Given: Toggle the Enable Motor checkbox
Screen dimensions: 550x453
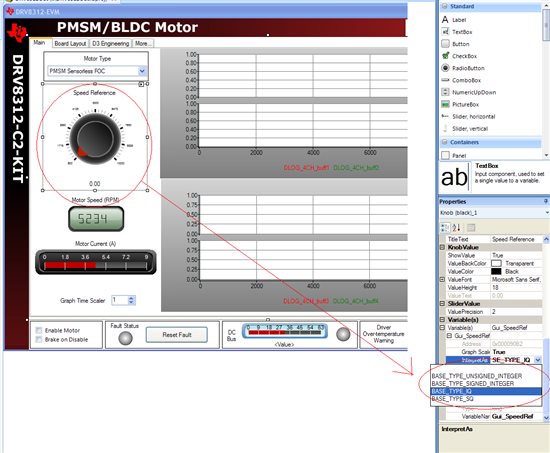Looking at the screenshot, I should 39,330.
